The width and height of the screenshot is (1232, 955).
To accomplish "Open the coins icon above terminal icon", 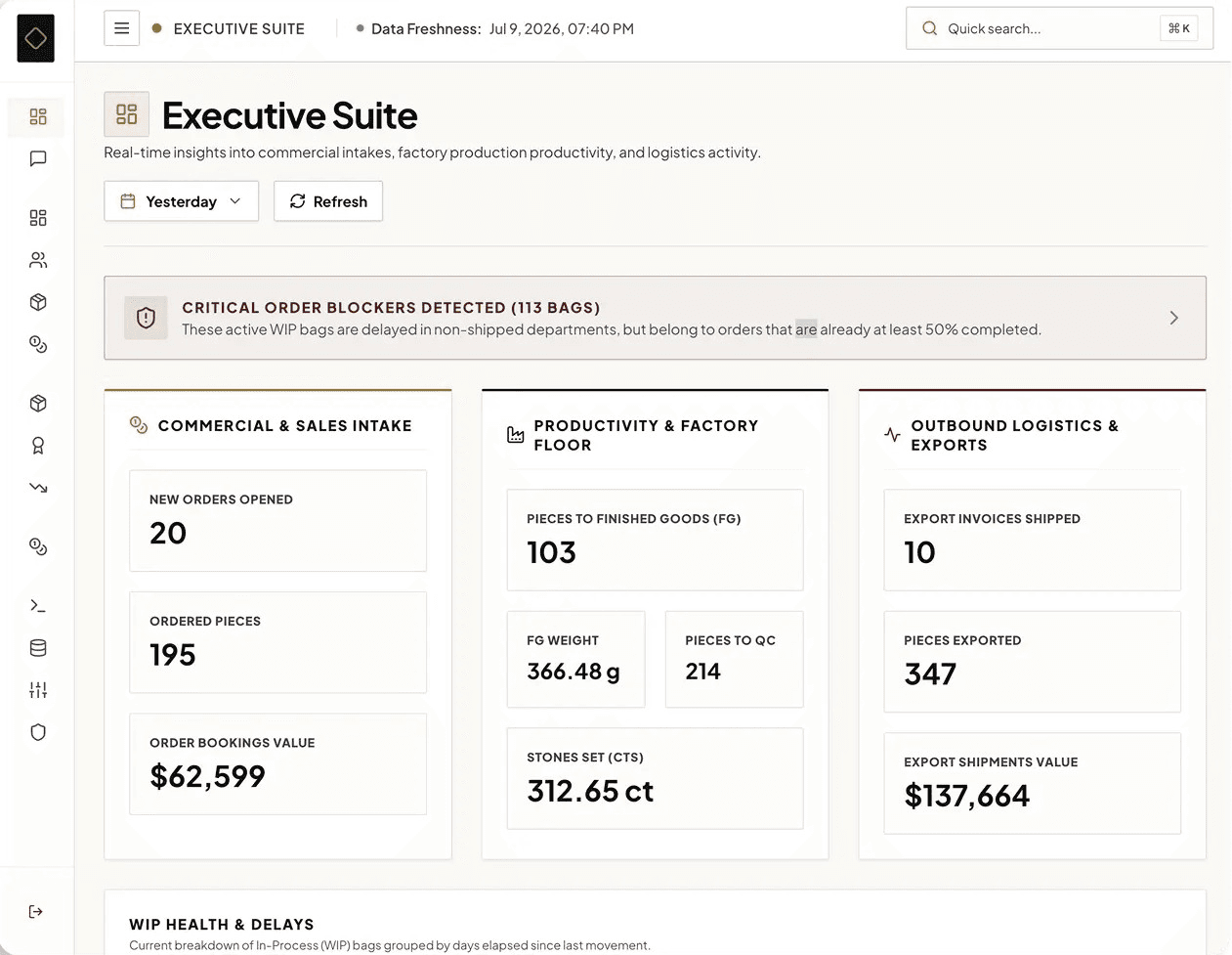I will pos(38,546).
